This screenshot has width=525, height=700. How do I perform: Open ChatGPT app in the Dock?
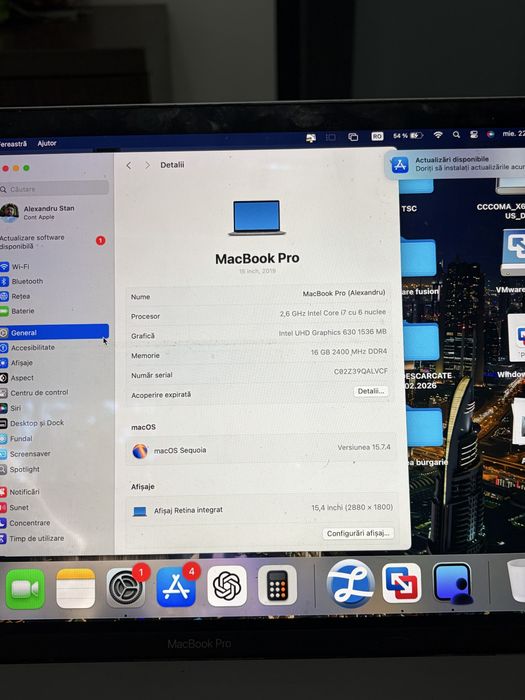[227, 586]
